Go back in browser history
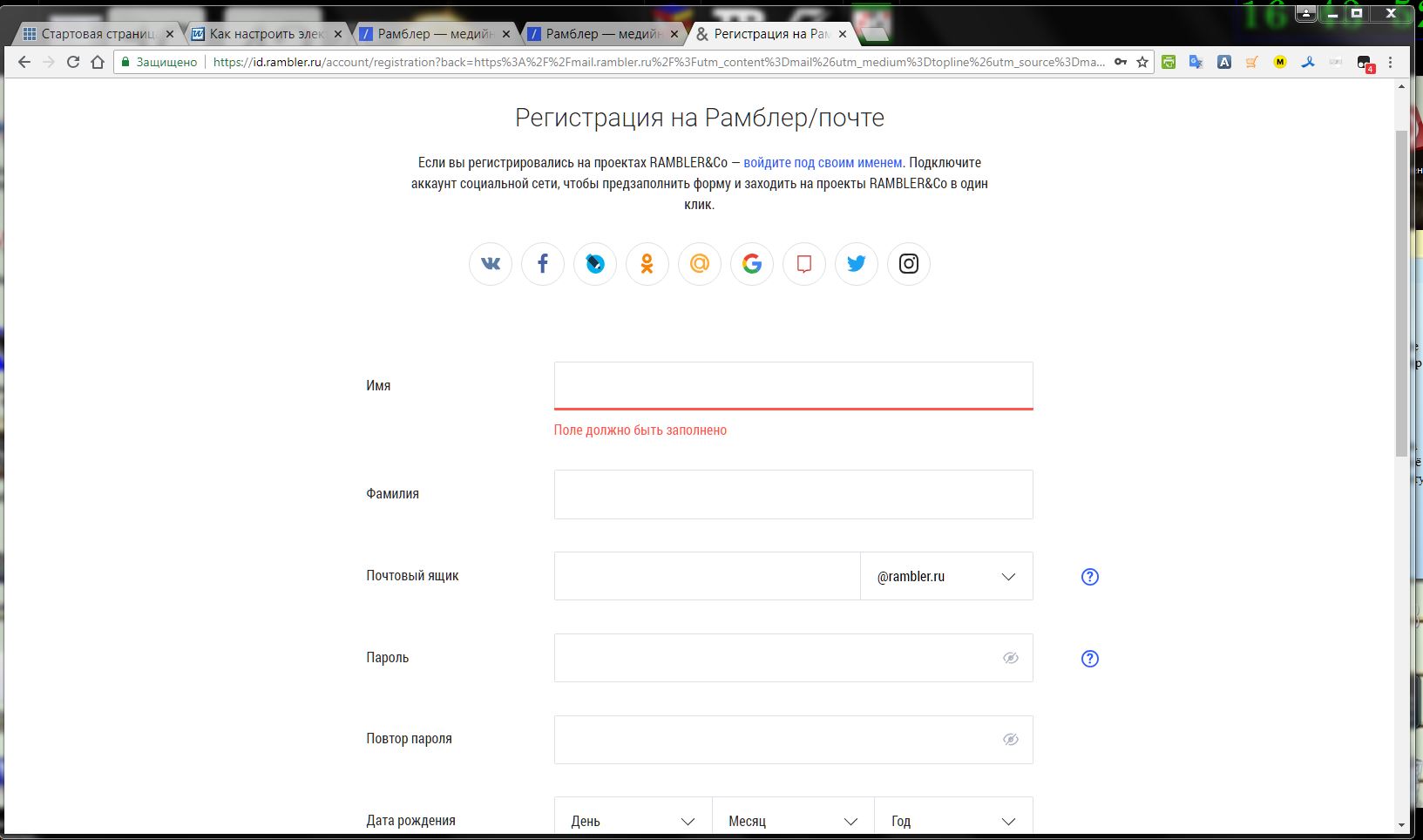 tap(24, 62)
